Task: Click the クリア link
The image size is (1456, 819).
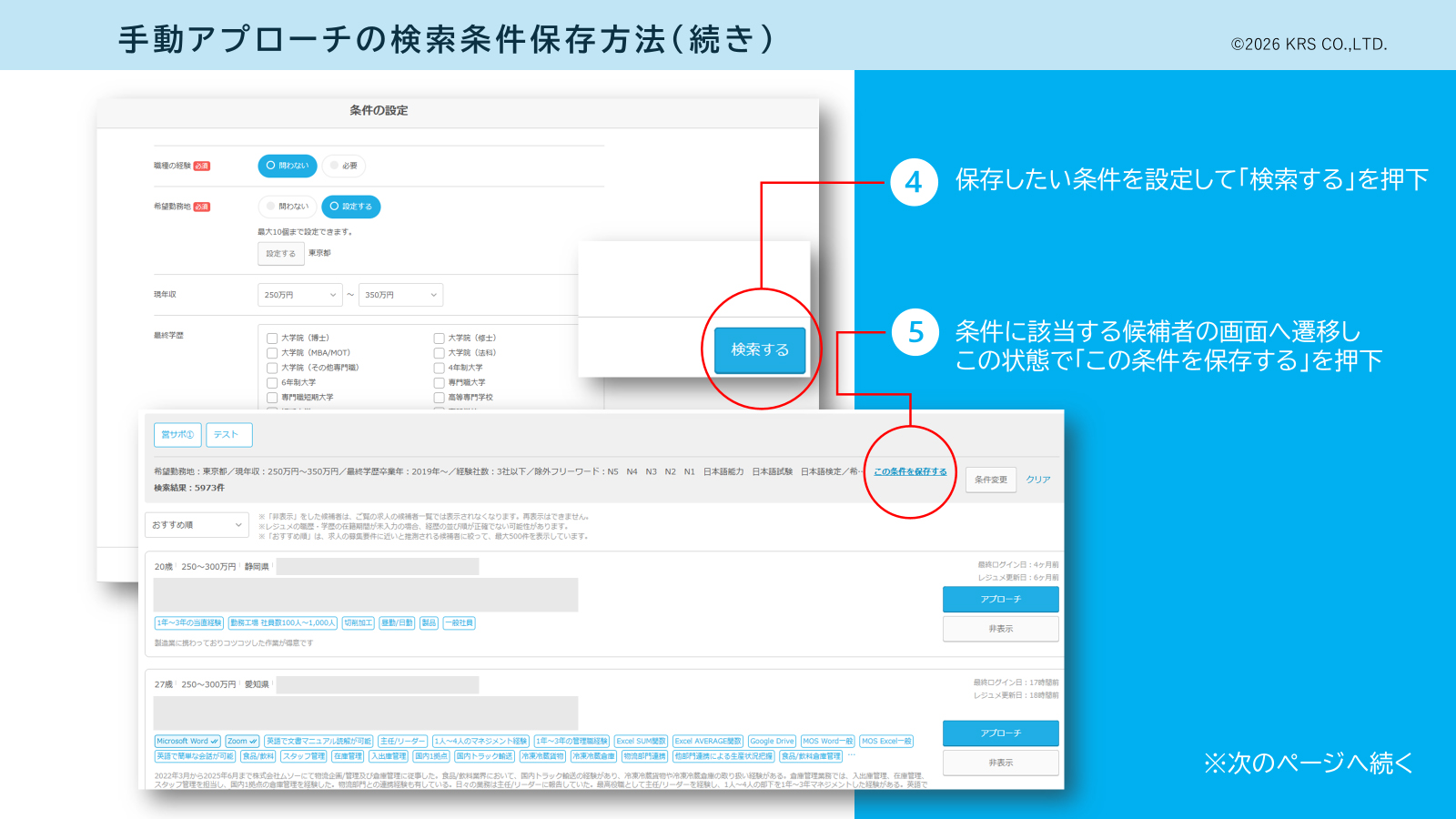Action: 1038,480
